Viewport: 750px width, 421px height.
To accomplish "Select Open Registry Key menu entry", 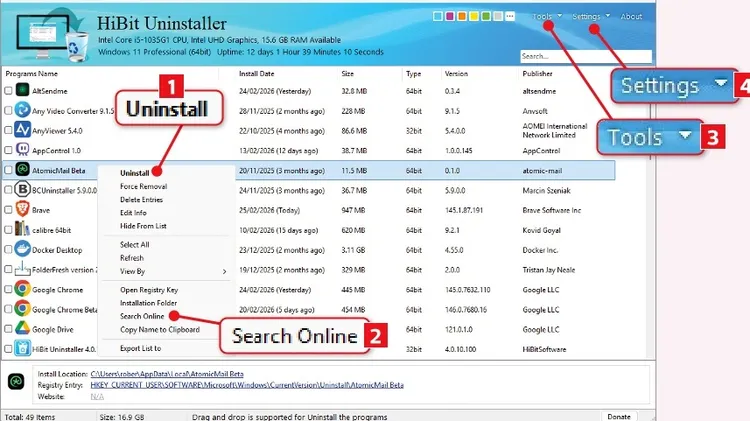I will (x=148, y=290).
